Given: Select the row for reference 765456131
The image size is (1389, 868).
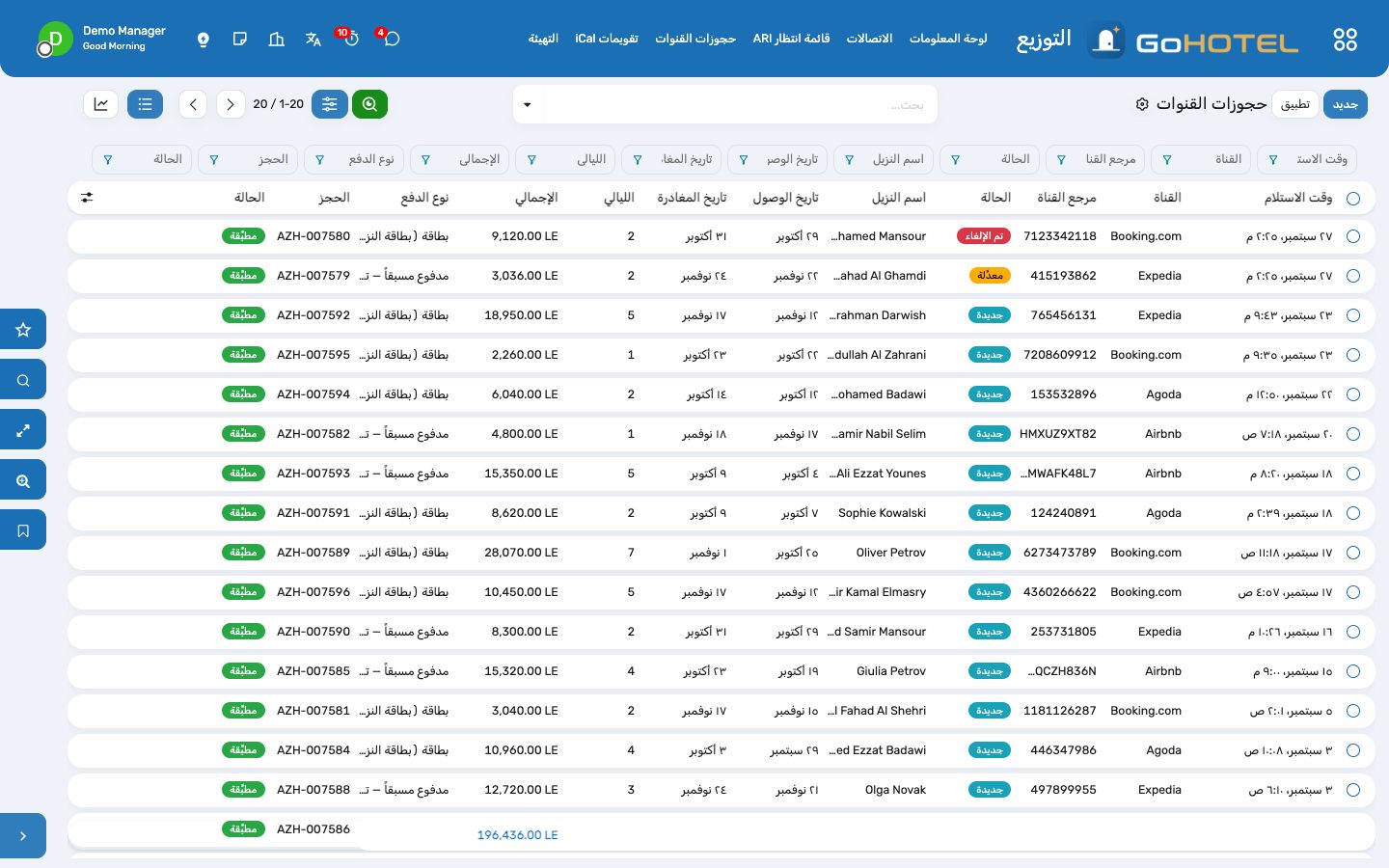Looking at the screenshot, I should point(1353,315).
